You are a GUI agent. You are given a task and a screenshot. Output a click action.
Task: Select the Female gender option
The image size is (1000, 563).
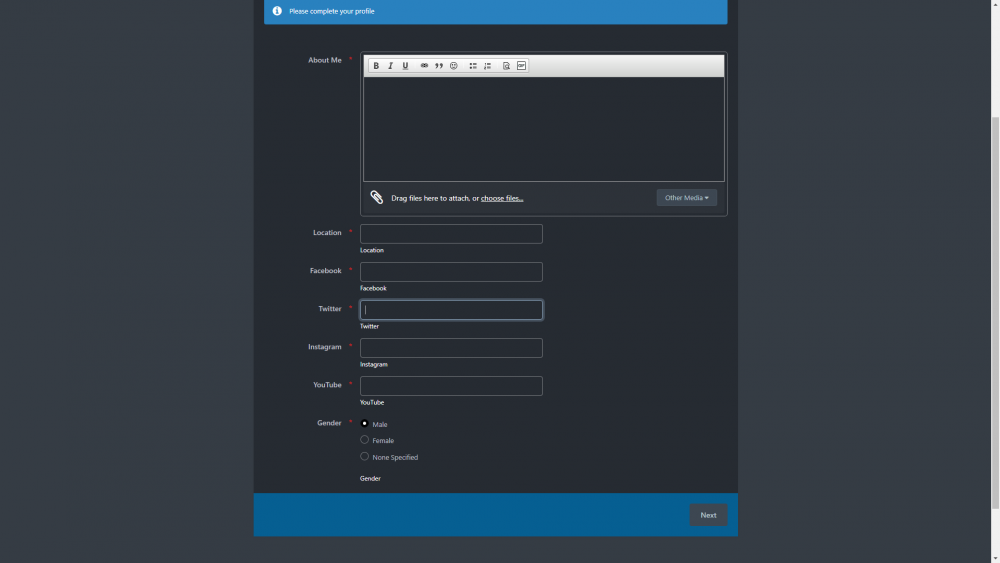pos(365,439)
